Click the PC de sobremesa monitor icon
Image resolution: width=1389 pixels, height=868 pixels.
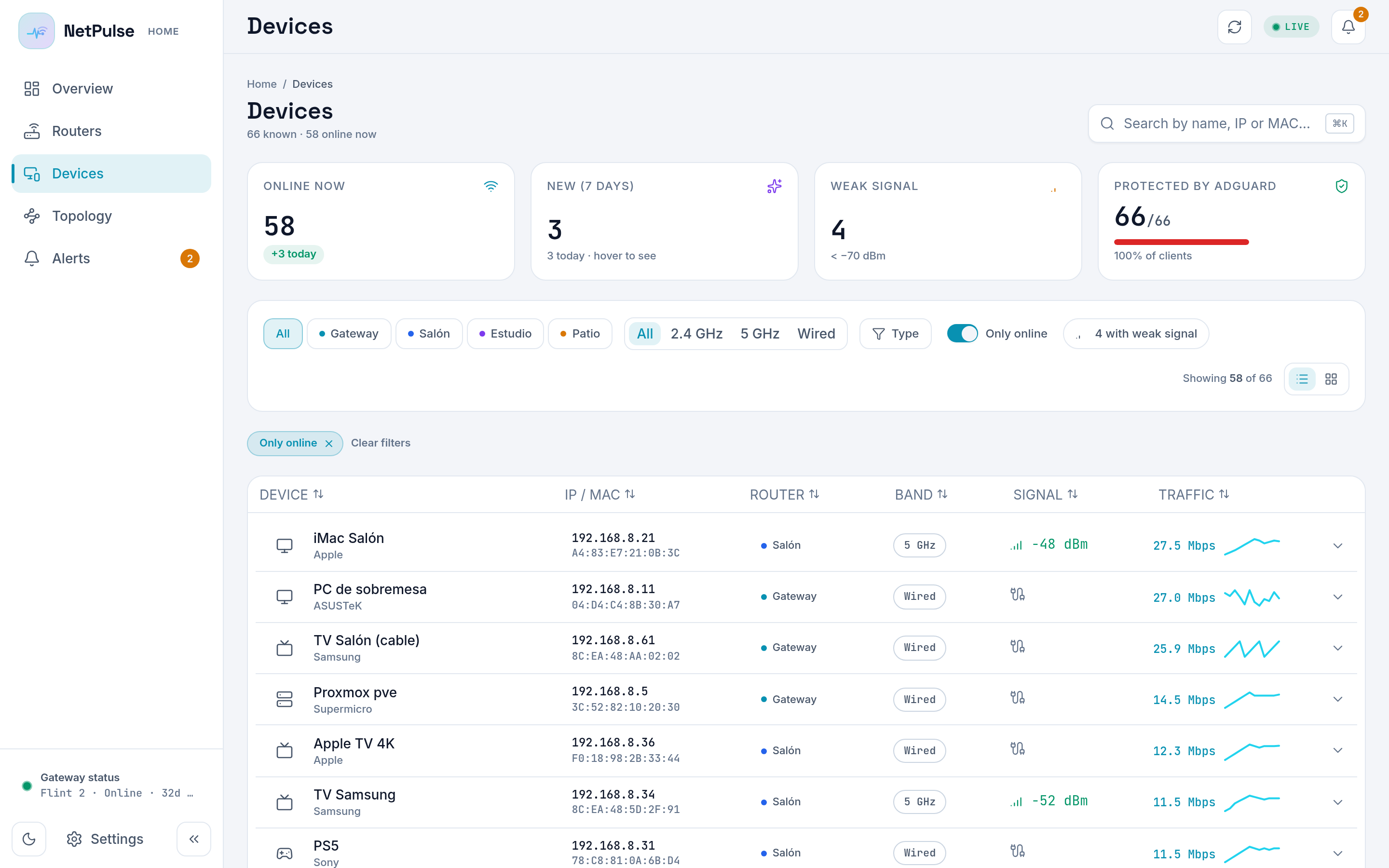[284, 597]
